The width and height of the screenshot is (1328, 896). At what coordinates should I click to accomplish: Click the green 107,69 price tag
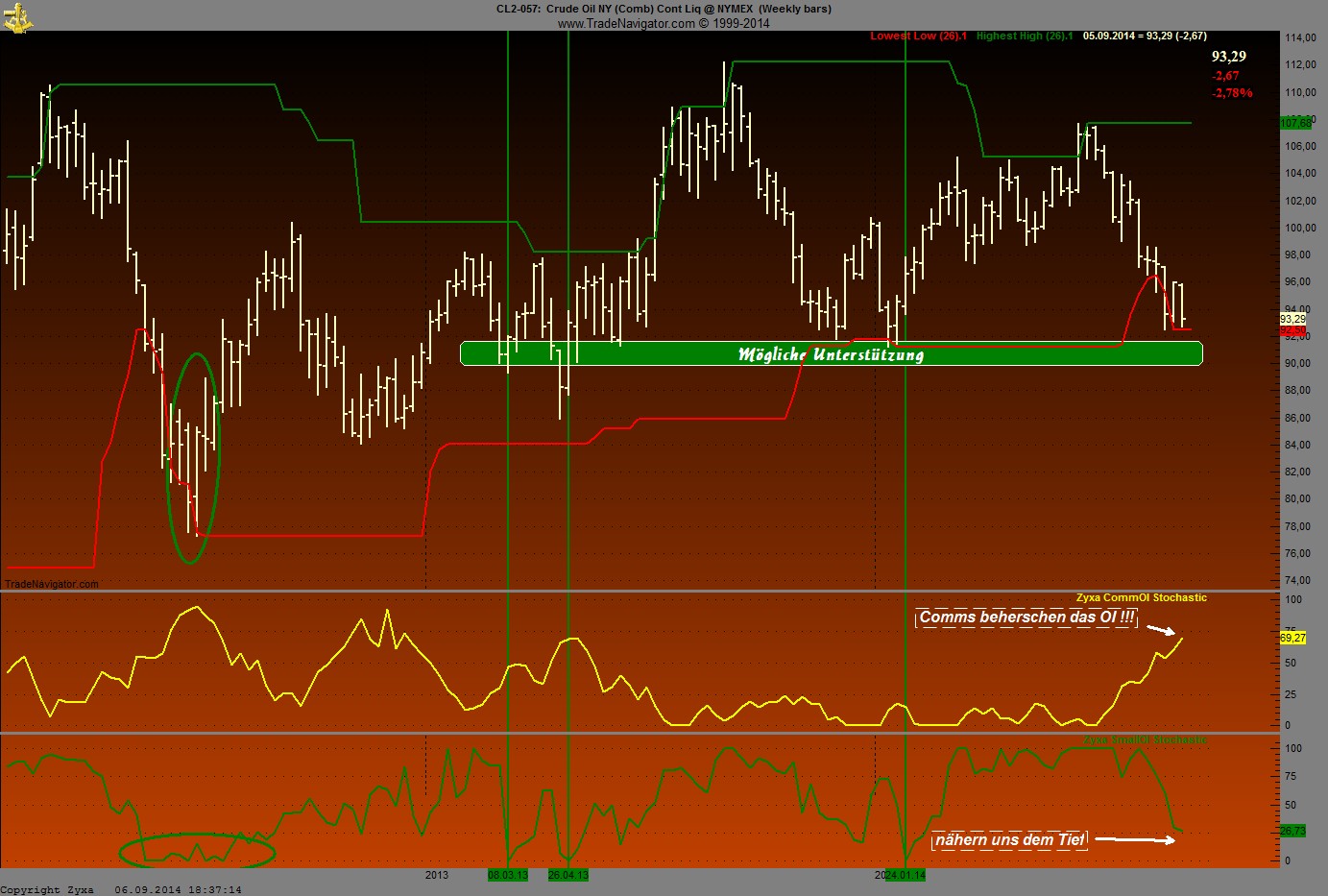click(1295, 123)
